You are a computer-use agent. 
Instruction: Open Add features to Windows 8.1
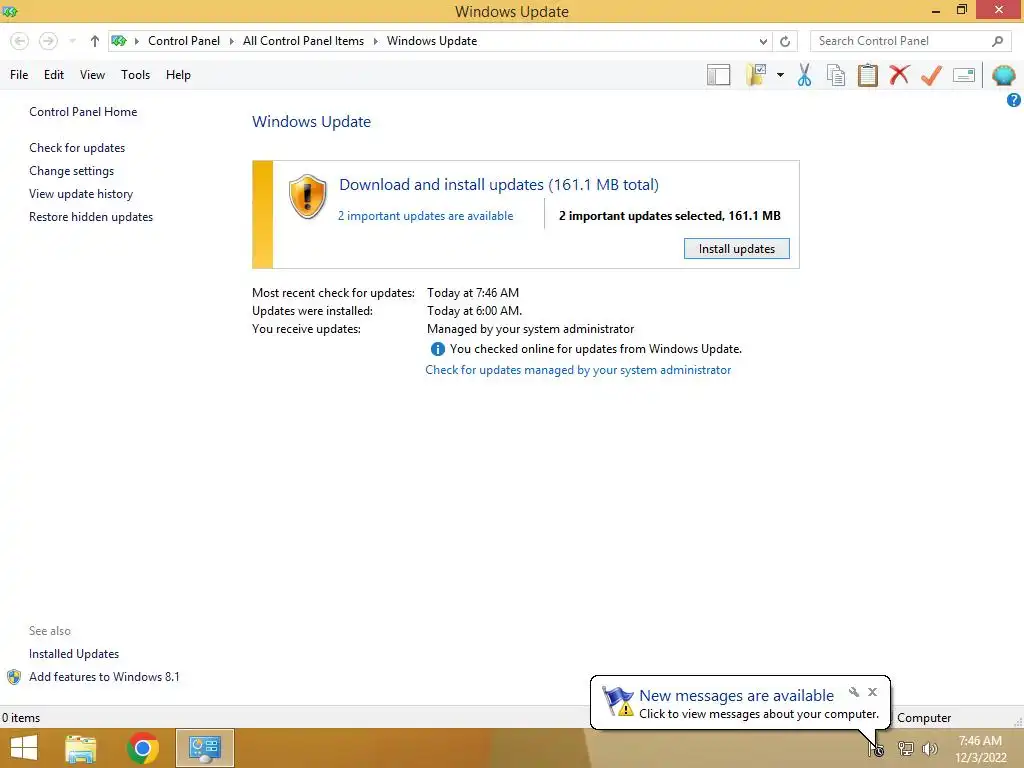pos(104,677)
